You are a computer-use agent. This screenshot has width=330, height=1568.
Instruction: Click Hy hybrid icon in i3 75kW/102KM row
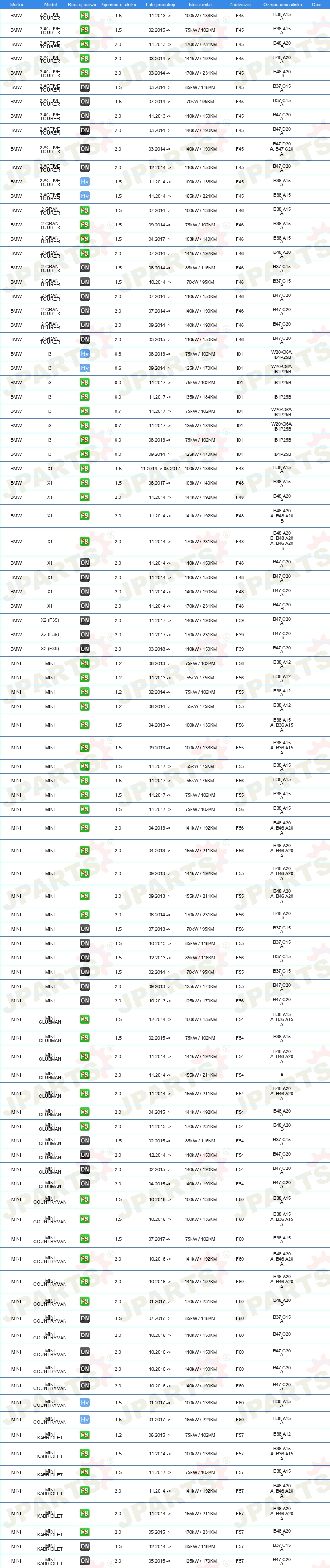point(85,354)
